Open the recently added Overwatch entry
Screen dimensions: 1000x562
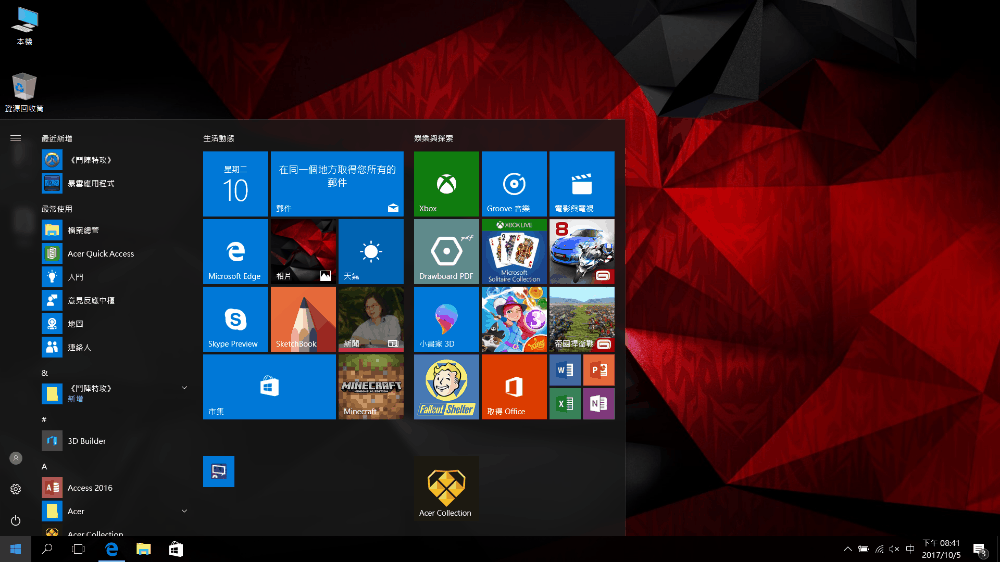(115, 159)
